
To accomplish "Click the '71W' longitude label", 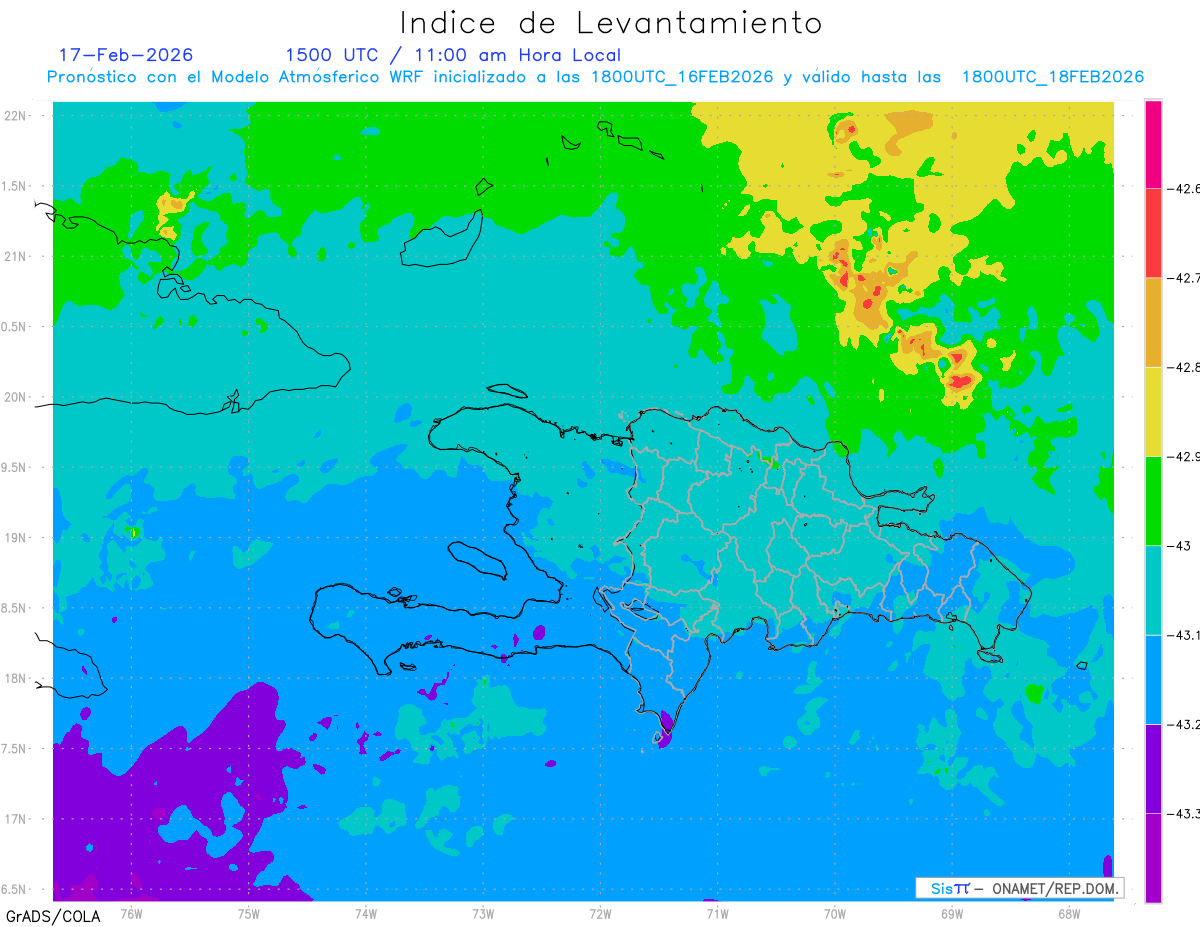I will (x=717, y=913).
